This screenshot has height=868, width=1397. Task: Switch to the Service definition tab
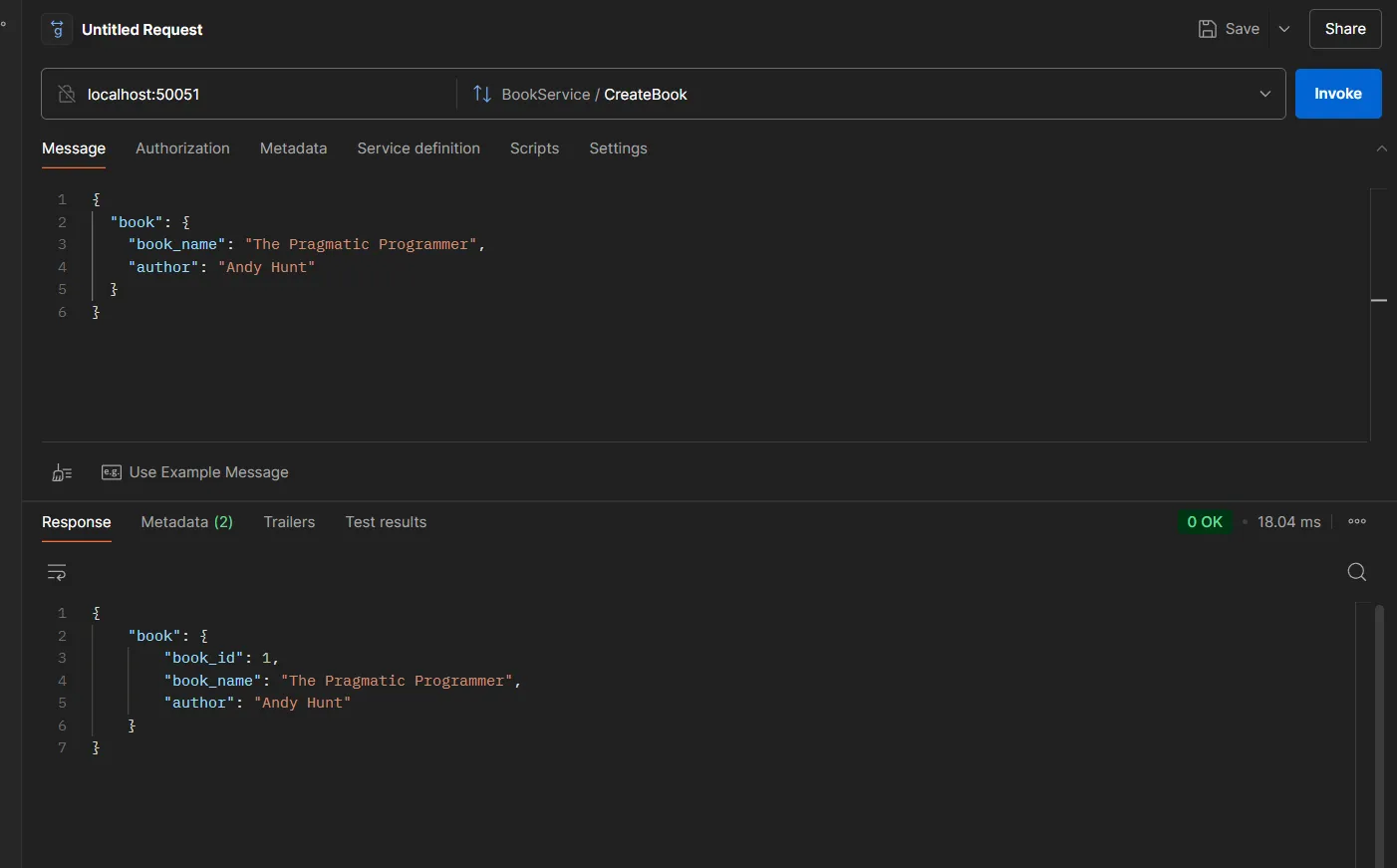(x=419, y=147)
